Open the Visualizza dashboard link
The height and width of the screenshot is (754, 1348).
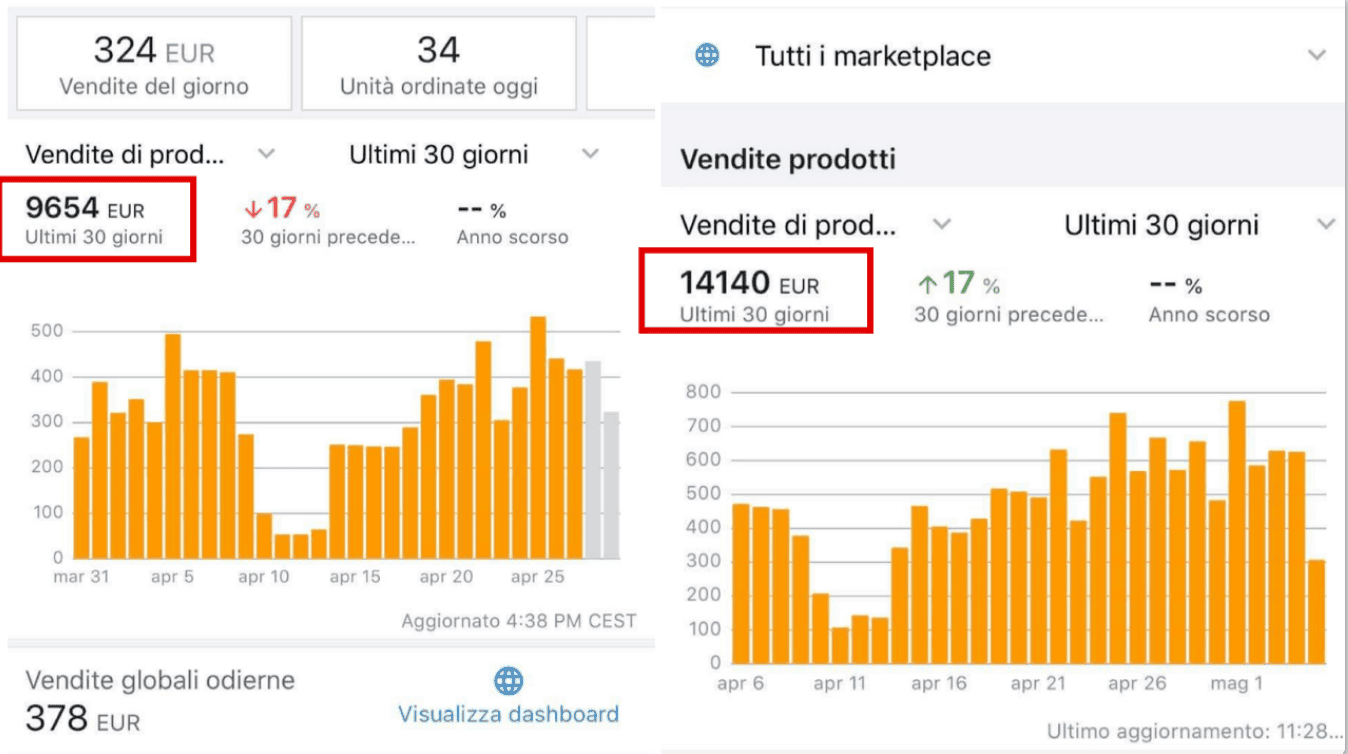[508, 714]
